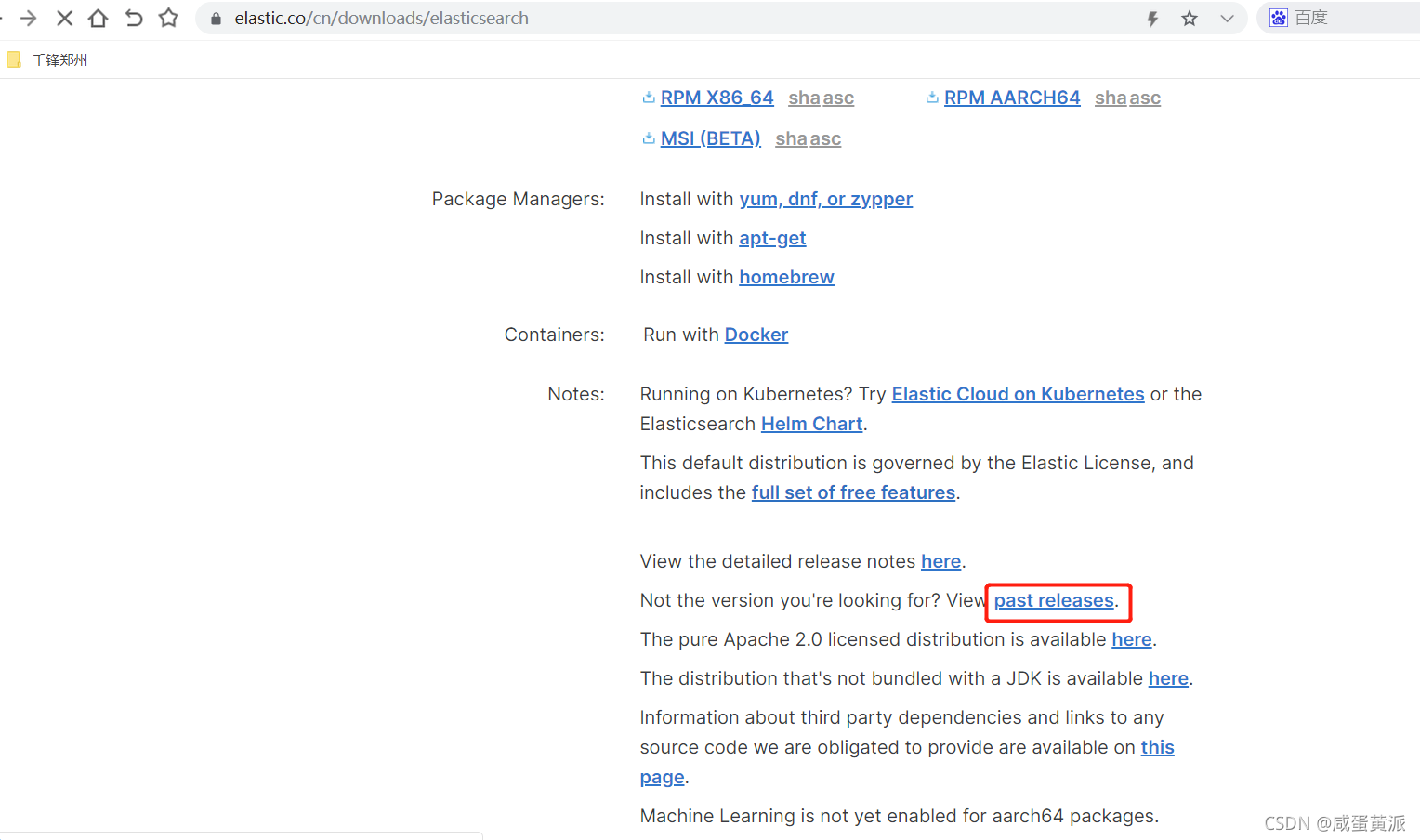The width and height of the screenshot is (1420, 840).
Task: Open asc link for RPM AARCH64
Action: [x=1145, y=98]
